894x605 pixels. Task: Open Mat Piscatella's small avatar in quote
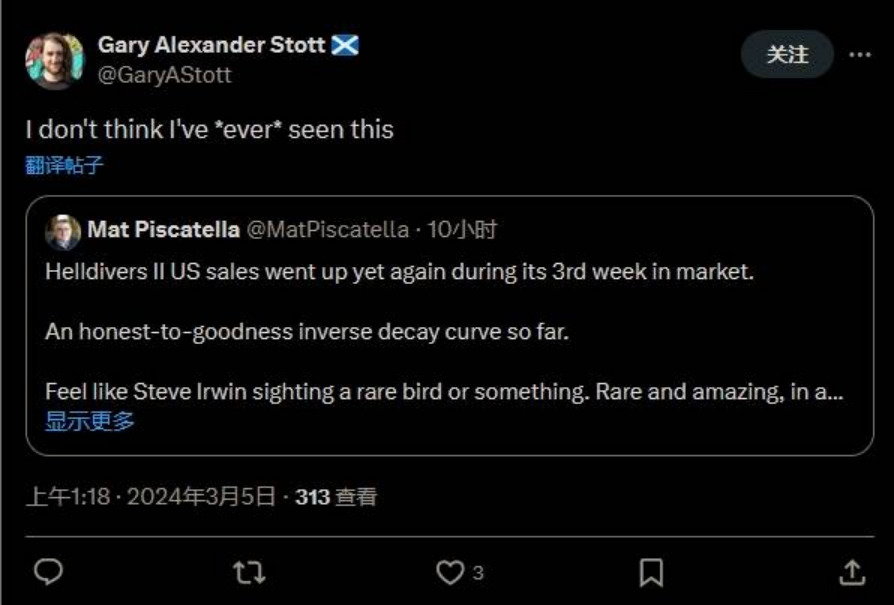tap(63, 231)
